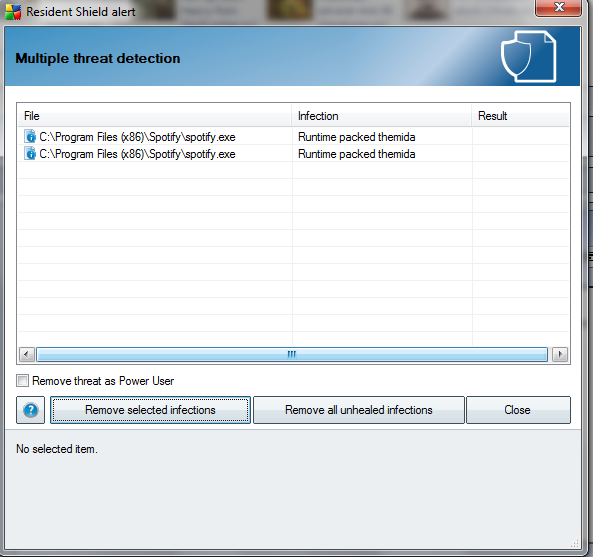Screen dimensions: 593x557
Task: Sort list by File column header
Action: pos(155,116)
